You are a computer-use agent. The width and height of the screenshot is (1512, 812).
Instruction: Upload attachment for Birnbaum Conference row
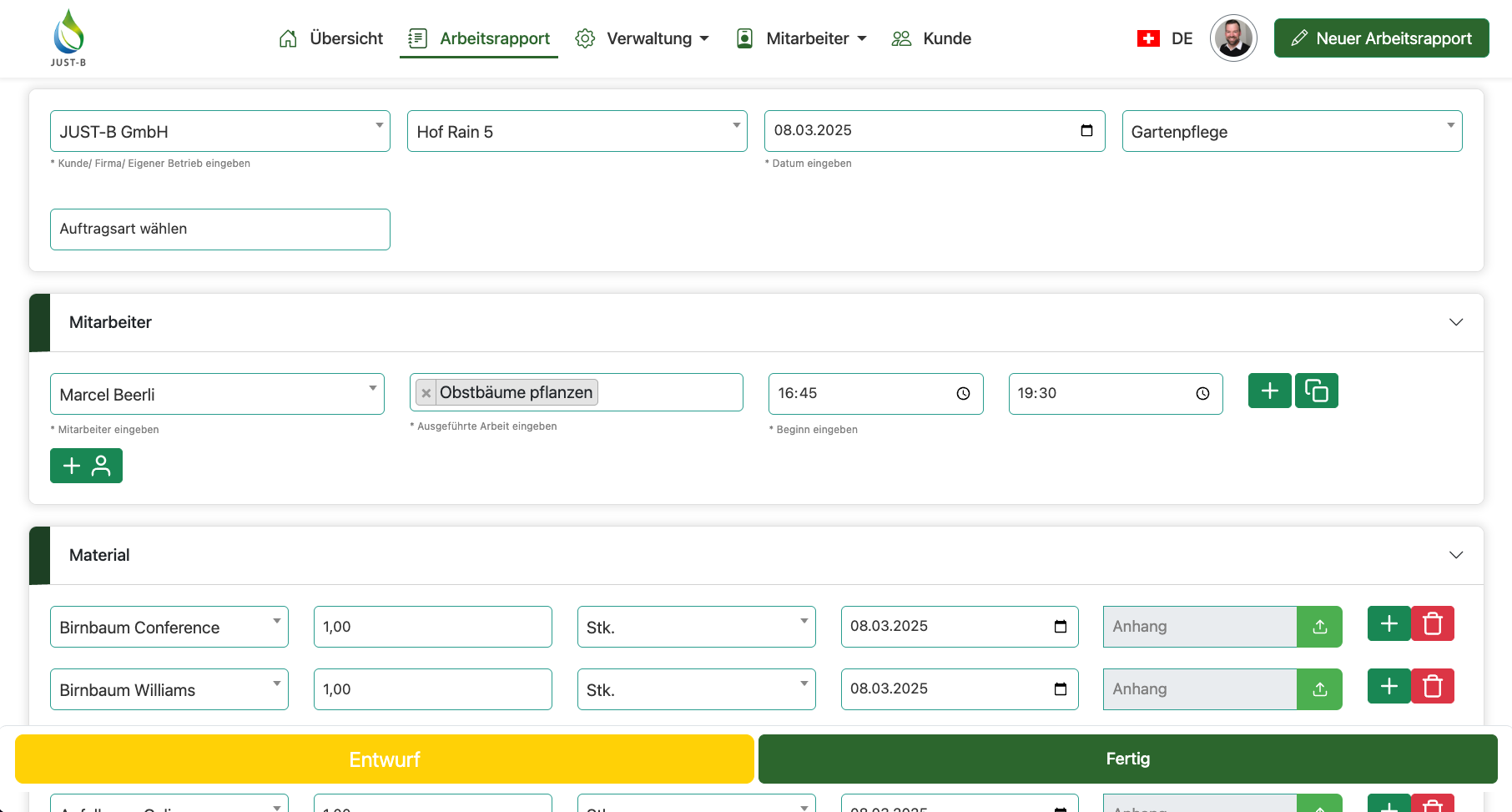point(1319,627)
